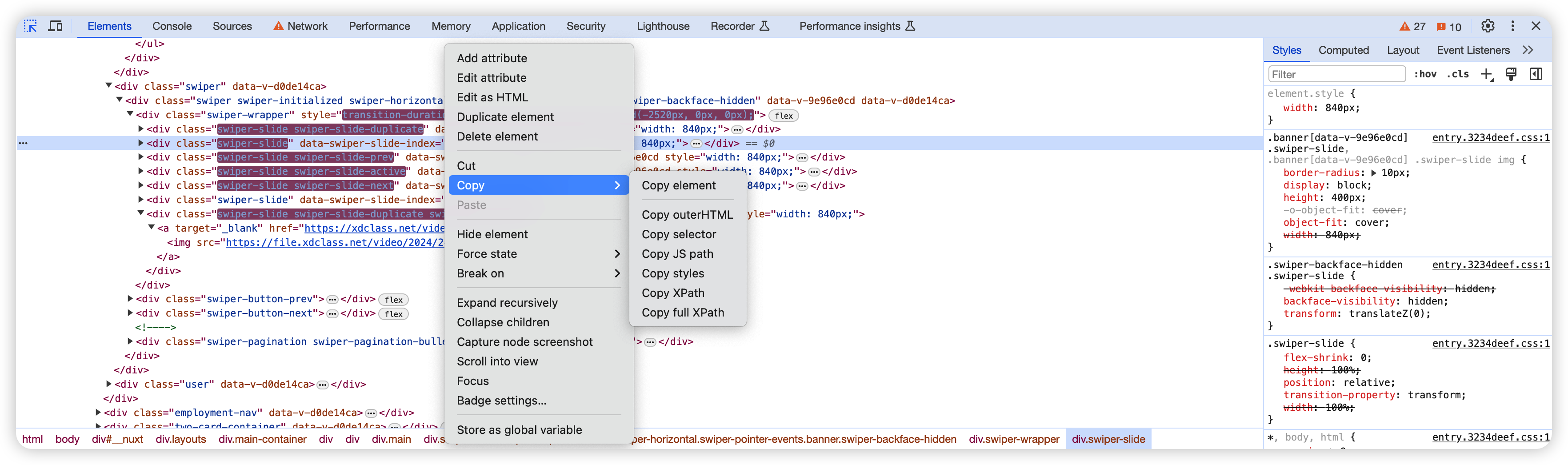Open file.xdclass.net image src link
This screenshot has width=1568, height=465.
coord(335,242)
